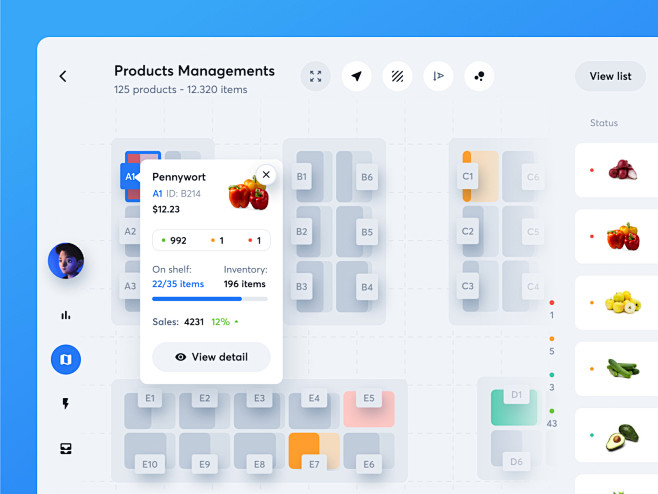Select shelf A3 label
The image size is (658, 494).
tap(130, 286)
